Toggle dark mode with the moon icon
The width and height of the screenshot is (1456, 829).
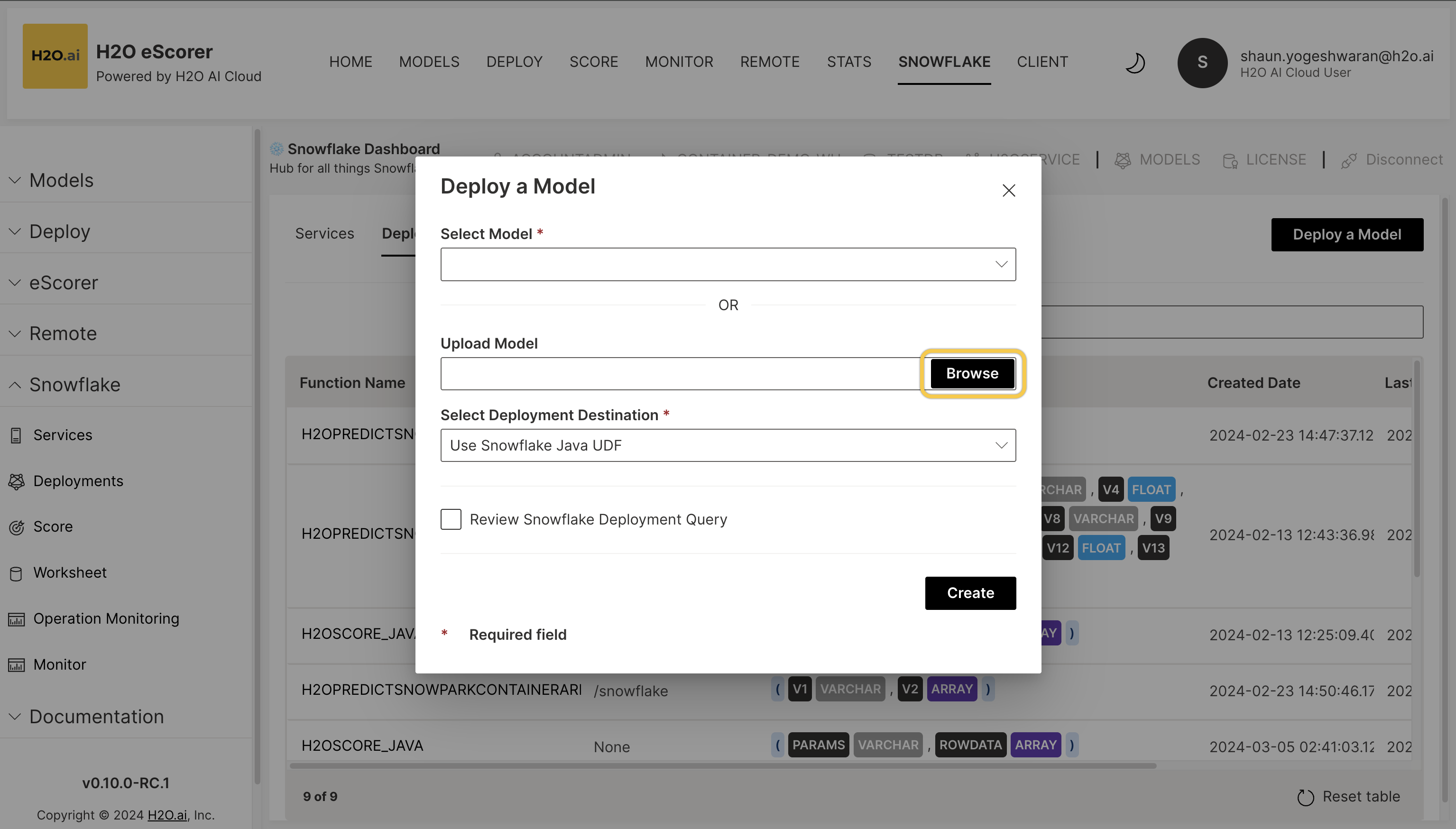[x=1135, y=63]
